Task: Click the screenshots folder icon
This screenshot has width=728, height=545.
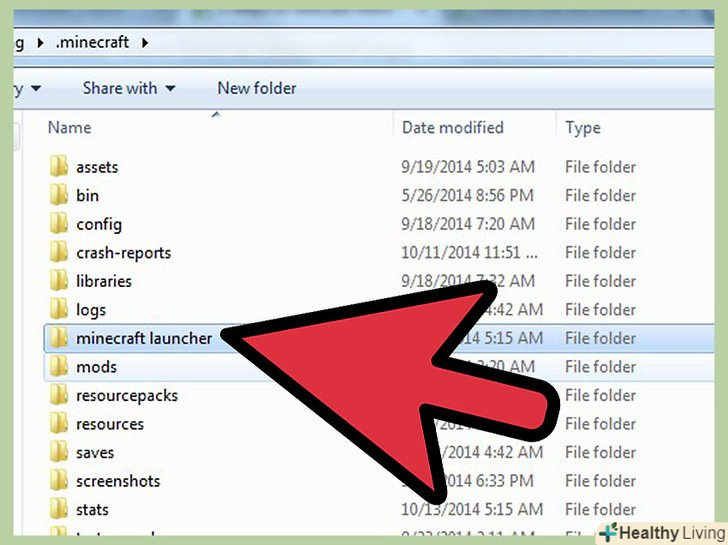Action: point(59,480)
